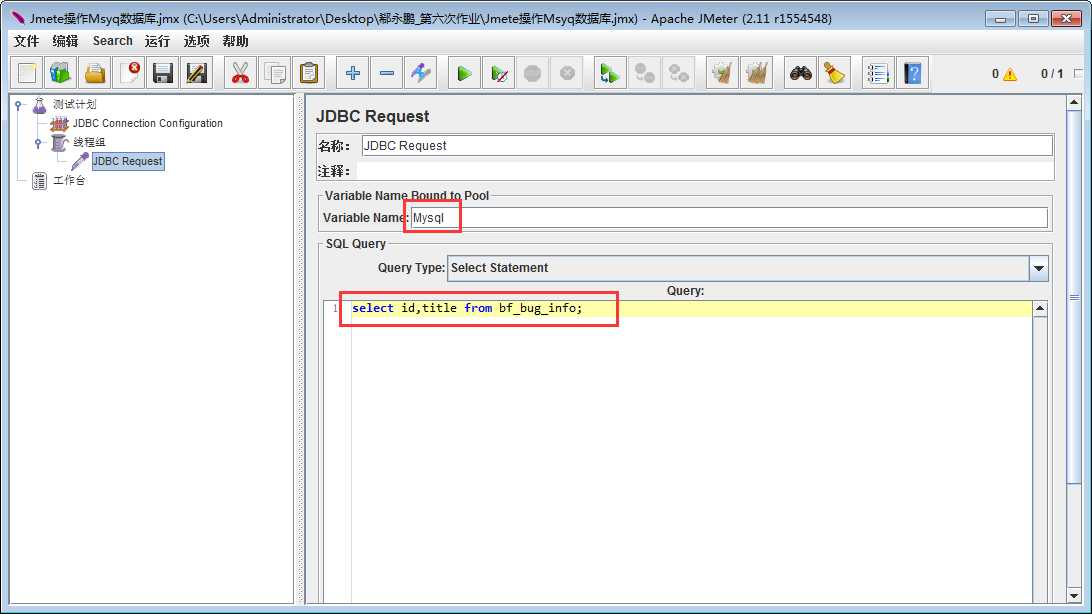Click the Open file folder icon
Image resolution: width=1092 pixels, height=614 pixels.
(x=95, y=73)
